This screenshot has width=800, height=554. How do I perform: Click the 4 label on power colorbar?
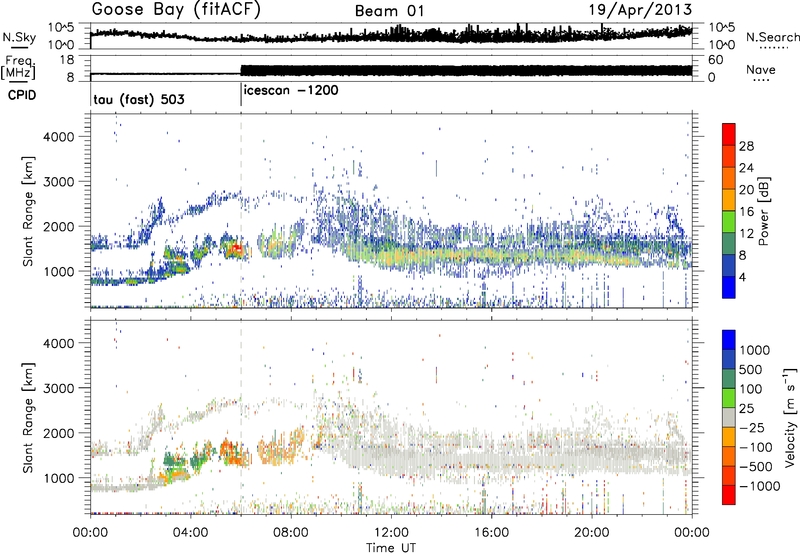coord(742,277)
